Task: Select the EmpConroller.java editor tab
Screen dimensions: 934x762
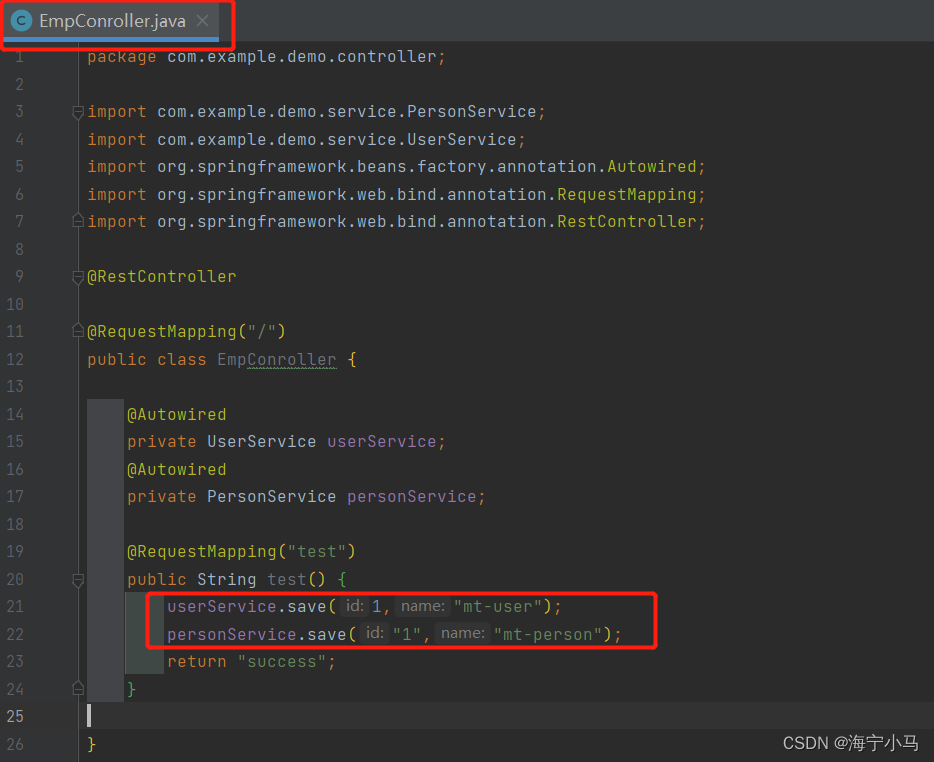Action: pyautogui.click(x=111, y=21)
